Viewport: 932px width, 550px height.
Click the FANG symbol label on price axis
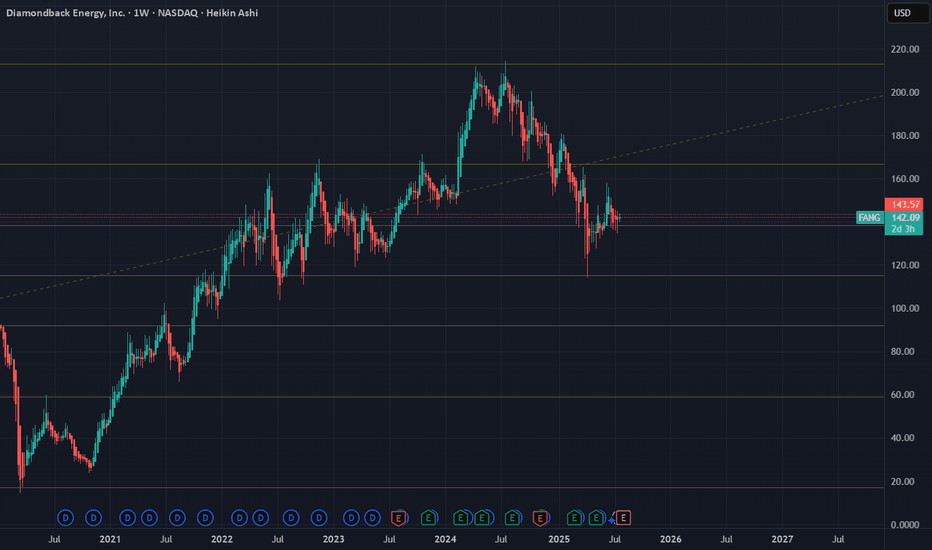[869, 217]
